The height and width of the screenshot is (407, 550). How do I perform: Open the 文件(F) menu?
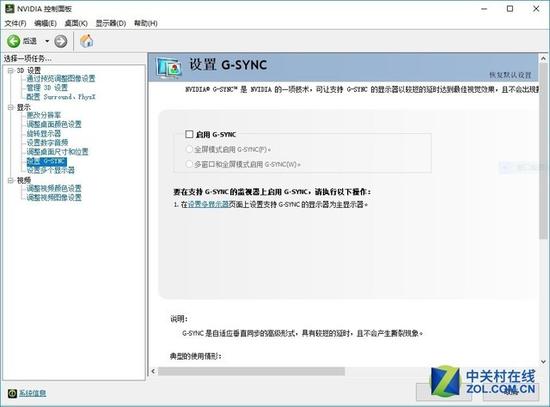(15, 23)
